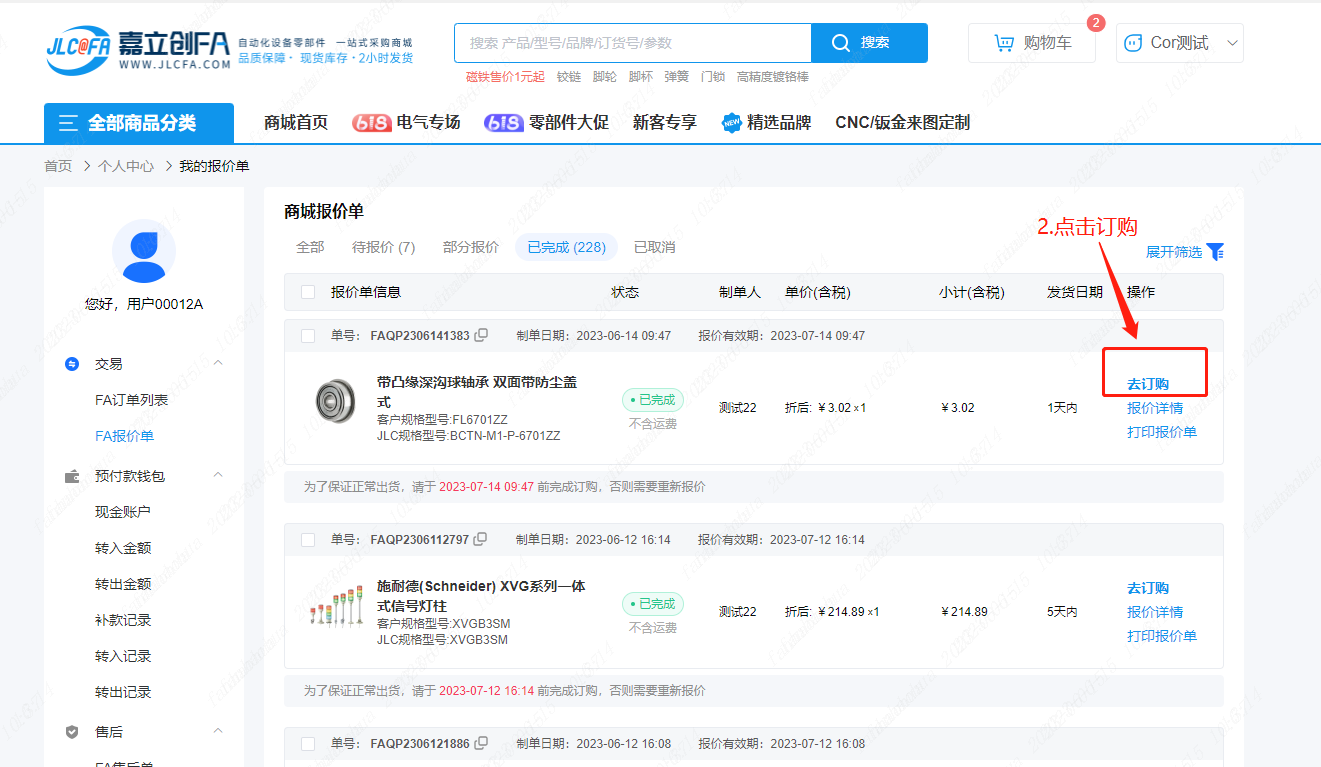Toggle the select-all checkbox in the table header
The width and height of the screenshot is (1321, 767).
pyautogui.click(x=308, y=292)
